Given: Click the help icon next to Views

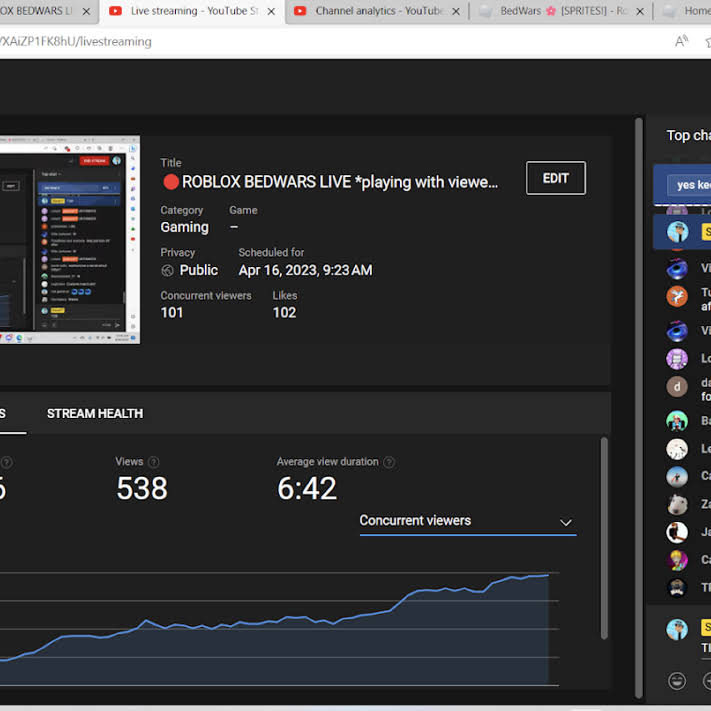Looking at the screenshot, I should (153, 462).
